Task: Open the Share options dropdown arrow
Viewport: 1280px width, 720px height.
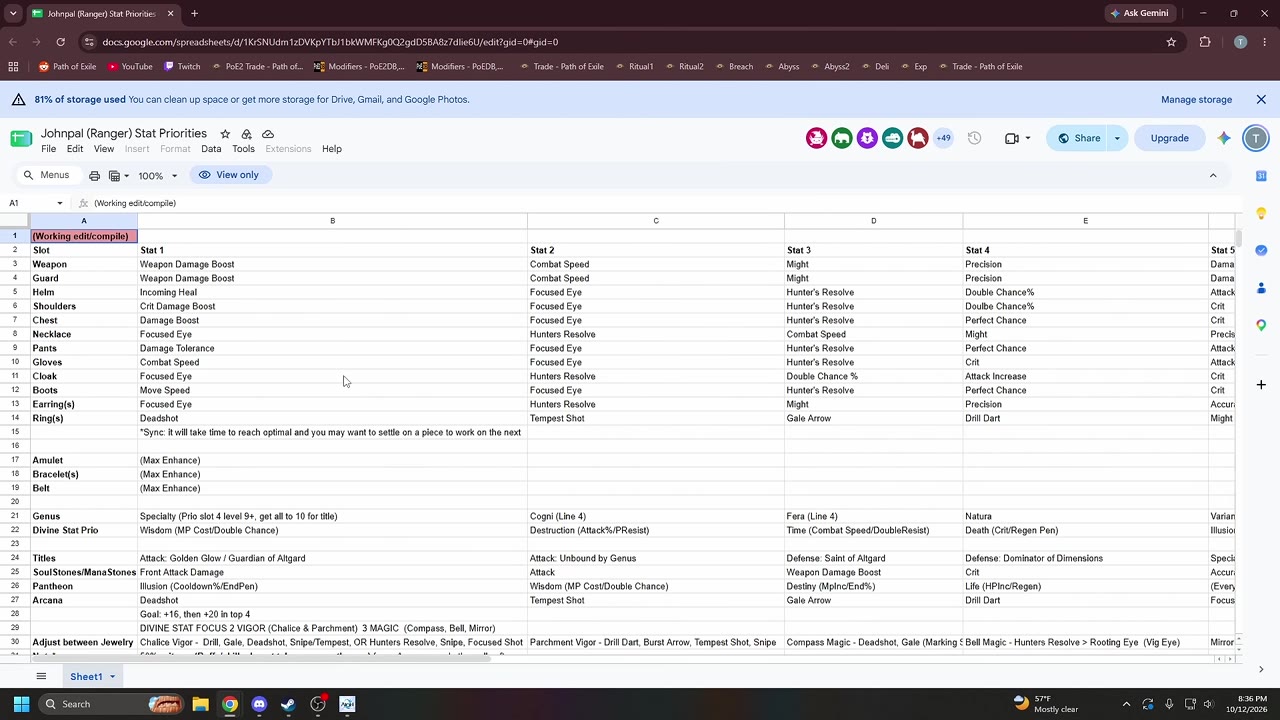Action: pyautogui.click(x=1117, y=138)
